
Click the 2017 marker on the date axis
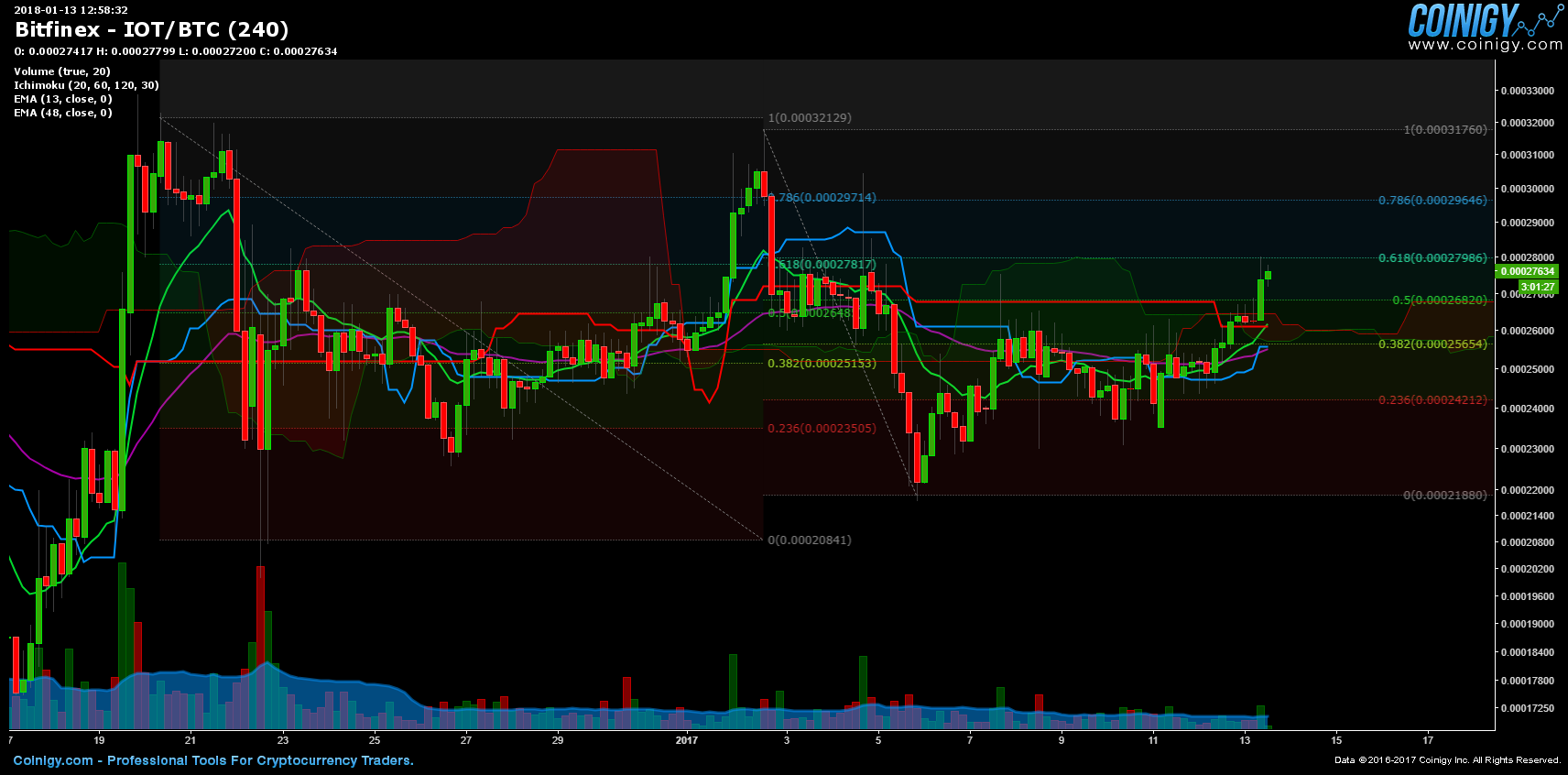pos(686,740)
